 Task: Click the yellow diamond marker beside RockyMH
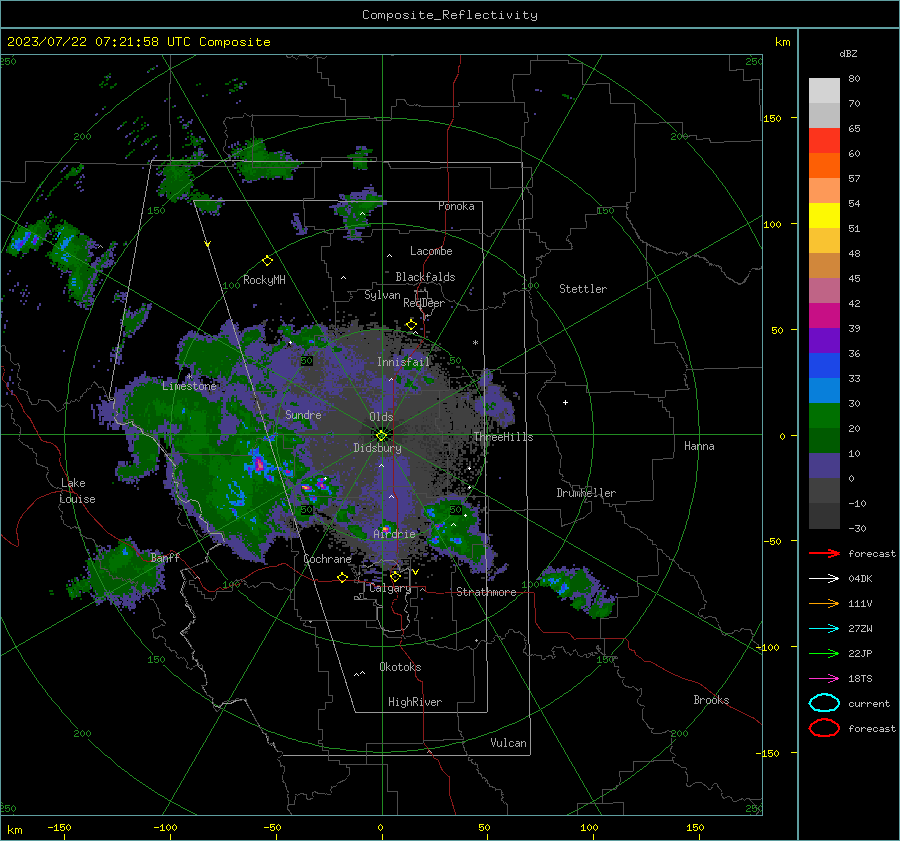click(x=267, y=261)
